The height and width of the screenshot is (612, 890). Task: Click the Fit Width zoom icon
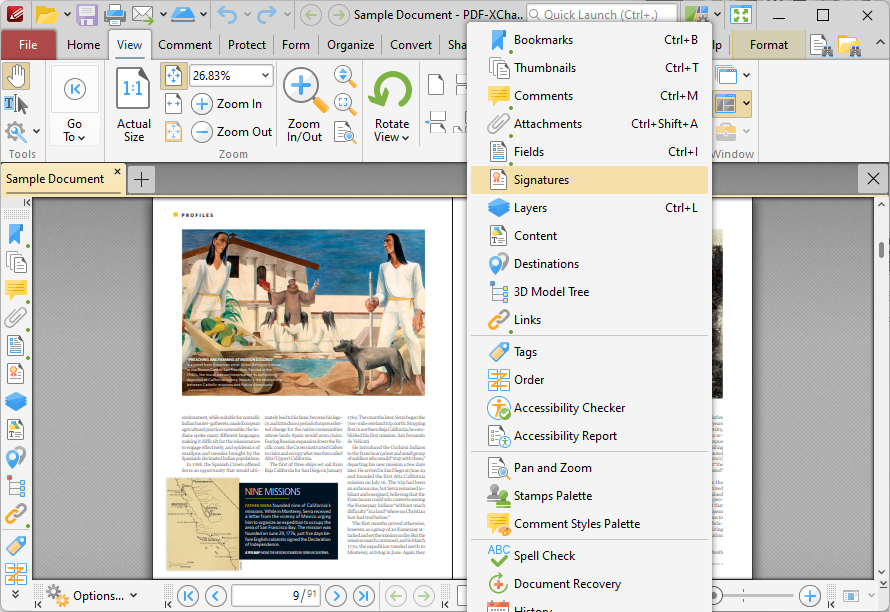pos(174,104)
